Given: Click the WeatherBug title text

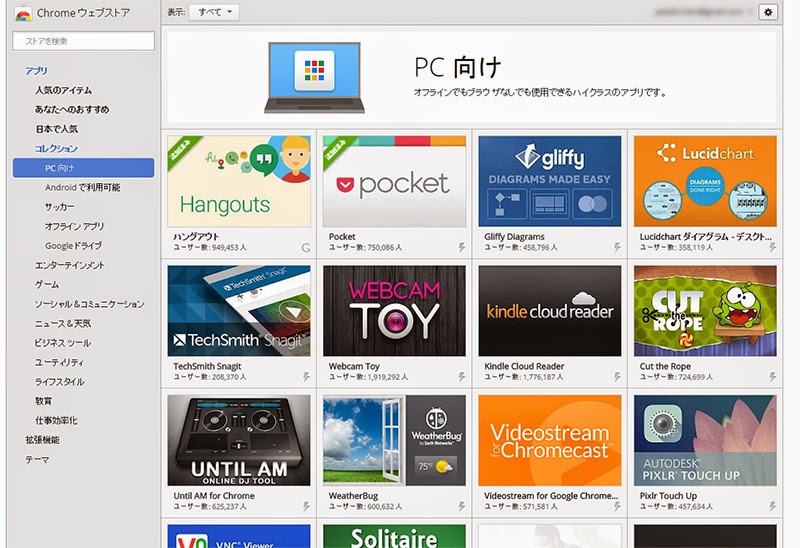Looking at the screenshot, I should 353,496.
